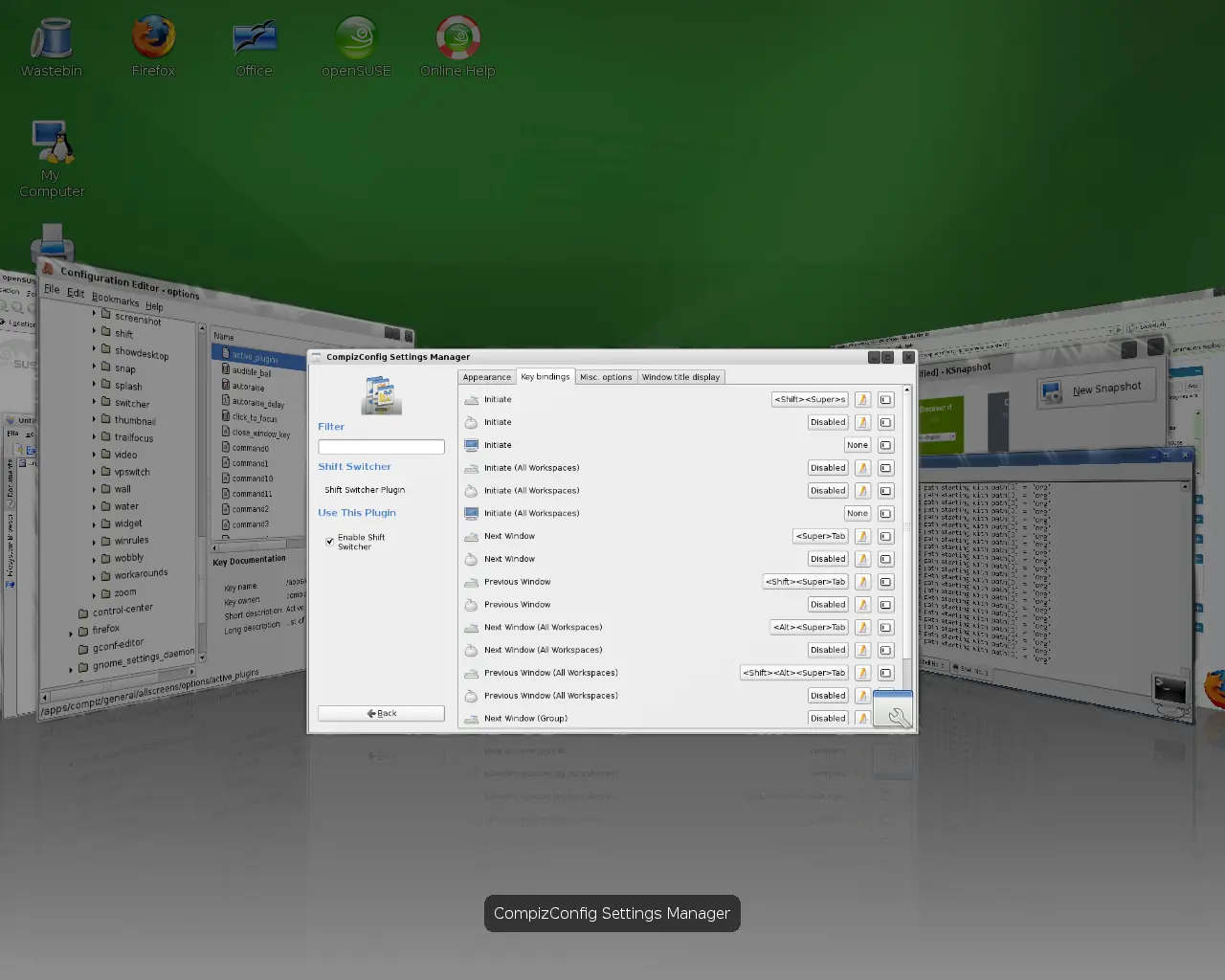
Task: Reset the <Alt><Super>Tab binding using its brush icon
Action: pyautogui.click(x=862, y=627)
